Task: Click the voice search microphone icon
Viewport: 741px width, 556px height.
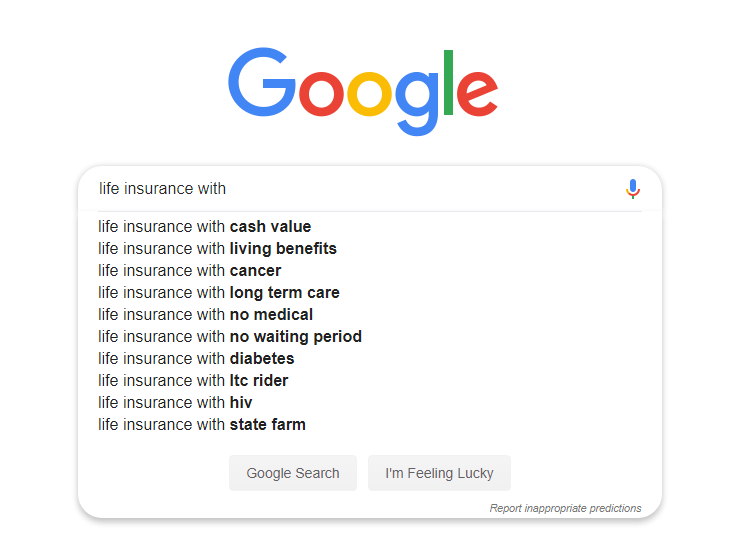Action: pos(632,189)
